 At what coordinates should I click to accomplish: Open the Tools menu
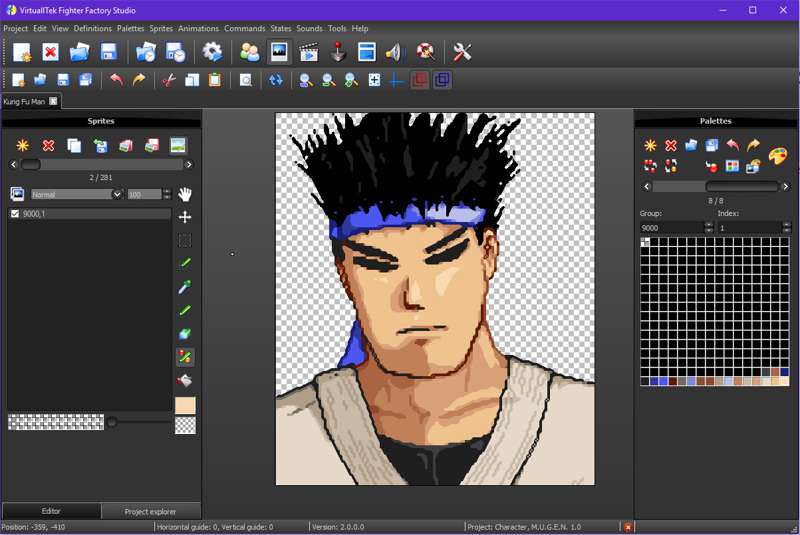coord(337,29)
